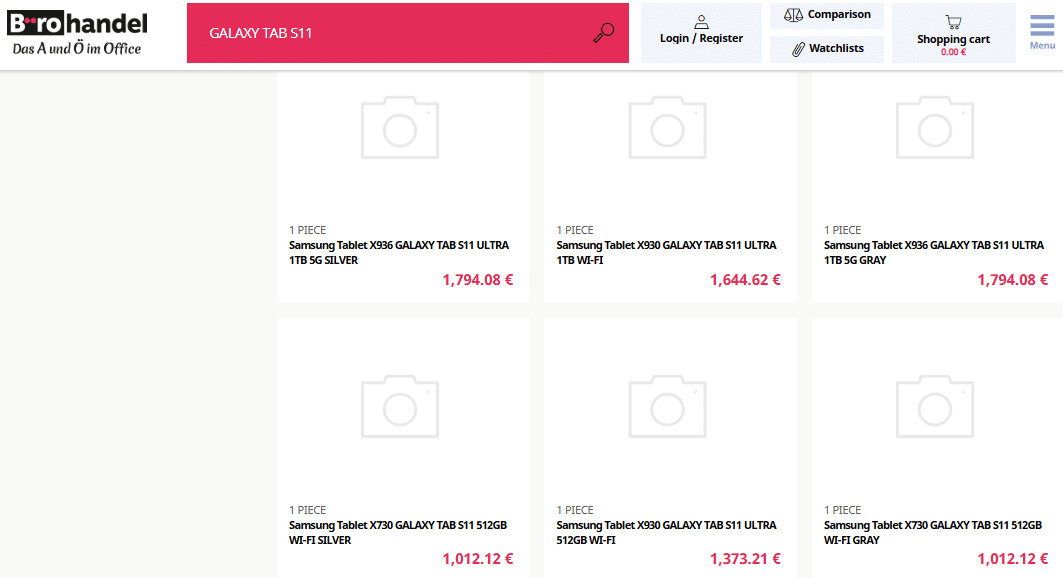Open X930 S11 Ultra 512GB Wi-Fi product
The image size is (1063, 578).
(666, 532)
